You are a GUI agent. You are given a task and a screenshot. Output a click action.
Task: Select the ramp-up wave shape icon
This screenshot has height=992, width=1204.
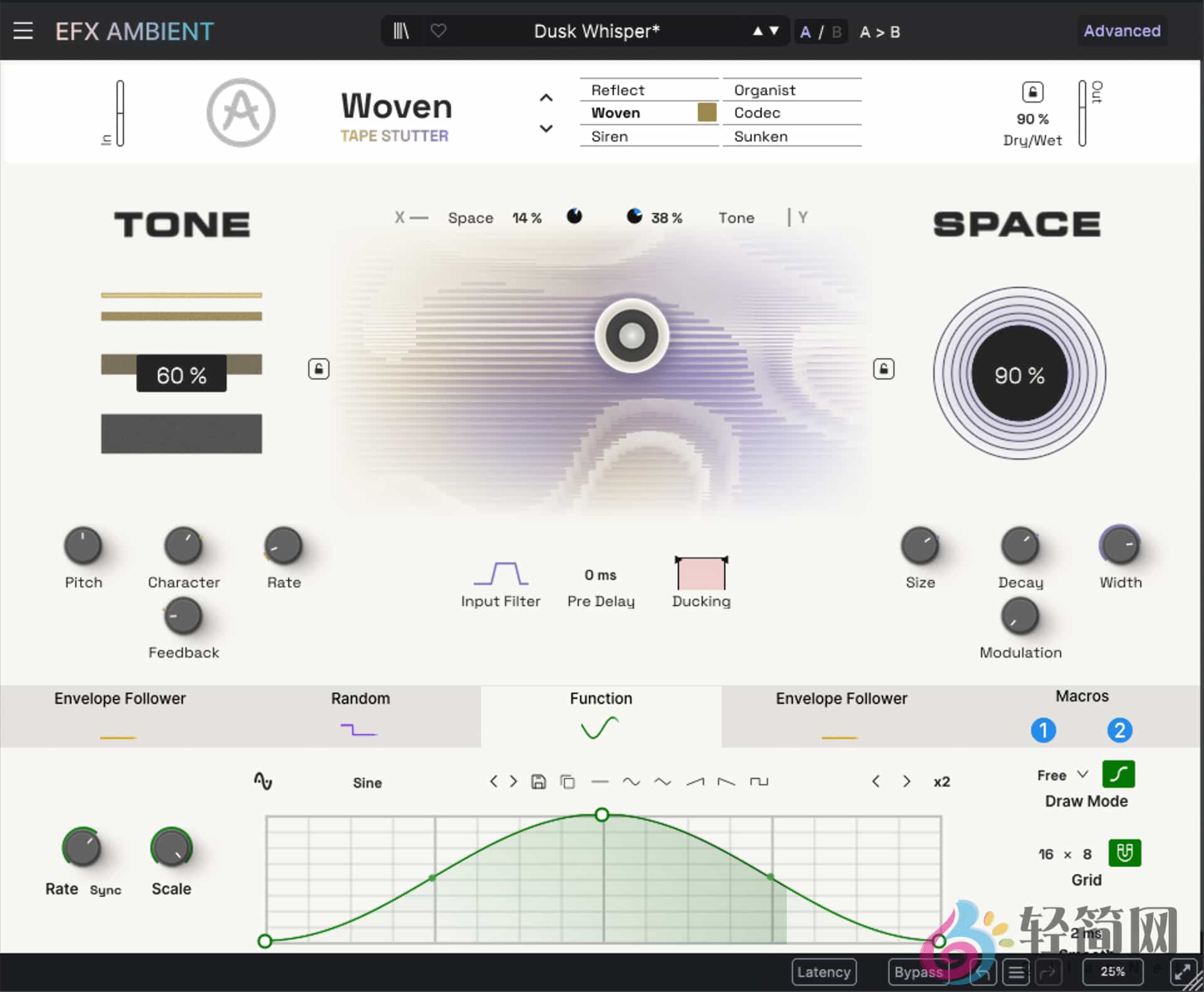coord(695,781)
